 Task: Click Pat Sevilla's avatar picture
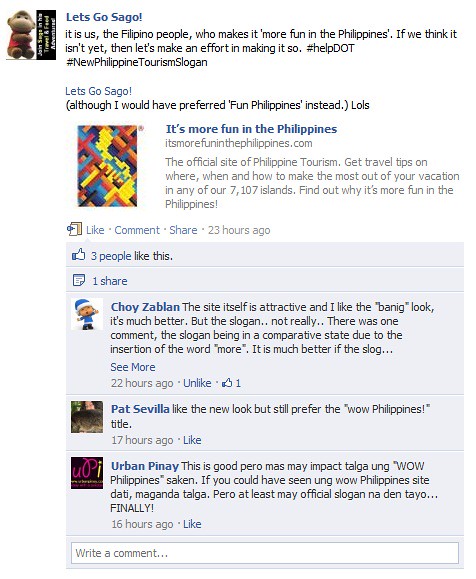[x=87, y=417]
